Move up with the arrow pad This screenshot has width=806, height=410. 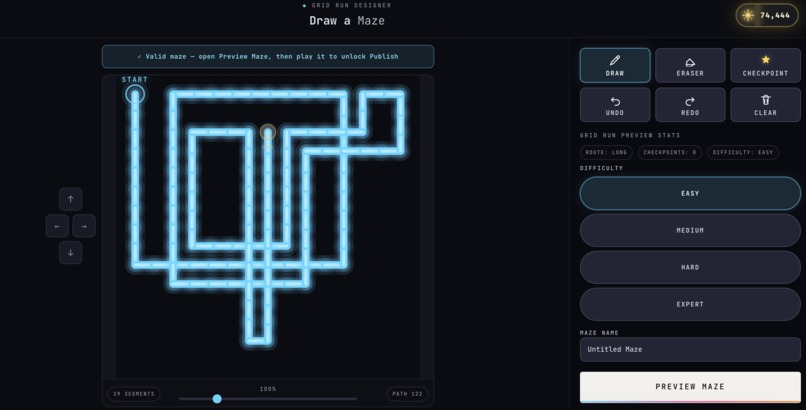pyautogui.click(x=70, y=199)
